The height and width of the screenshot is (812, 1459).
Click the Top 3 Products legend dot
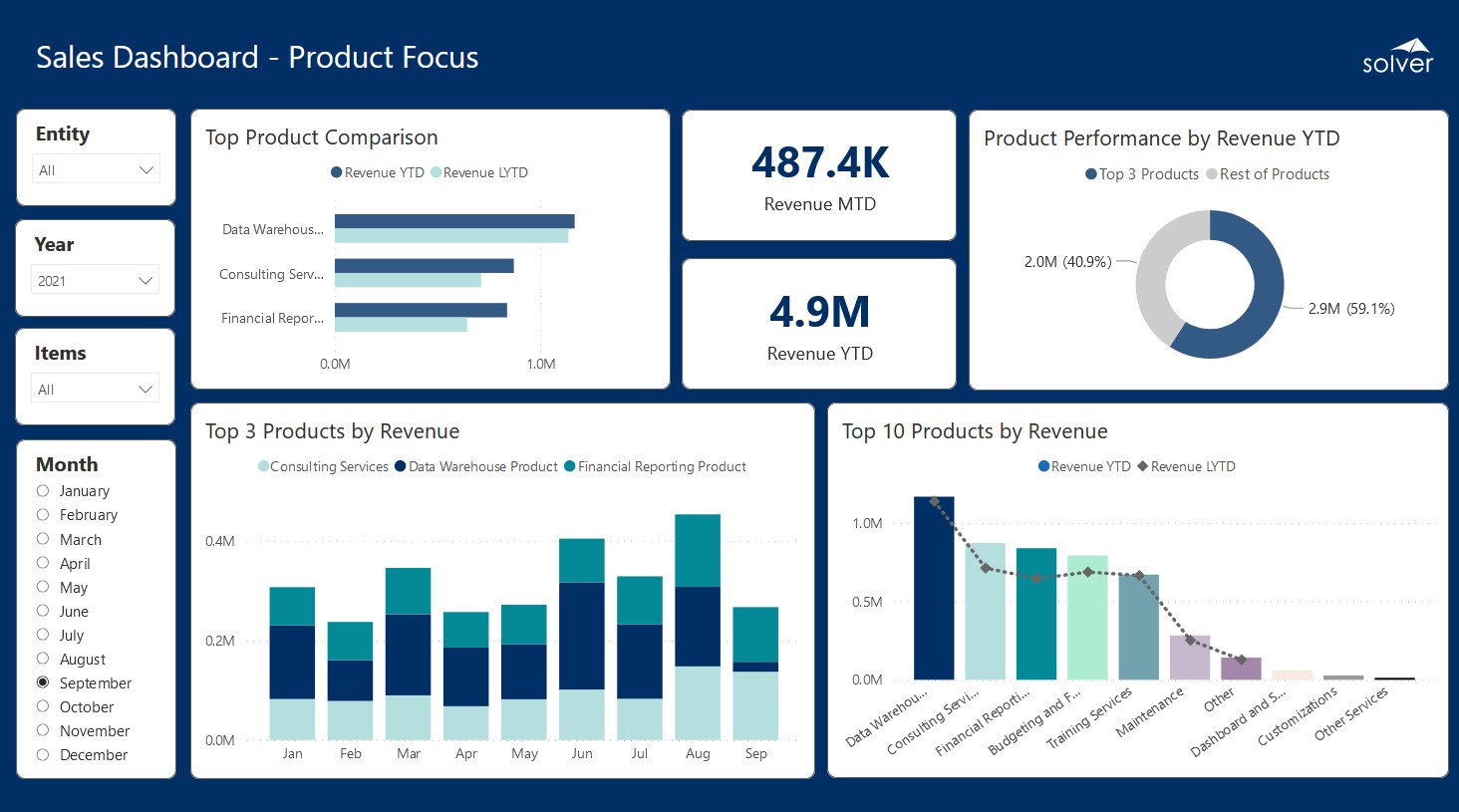(1091, 174)
